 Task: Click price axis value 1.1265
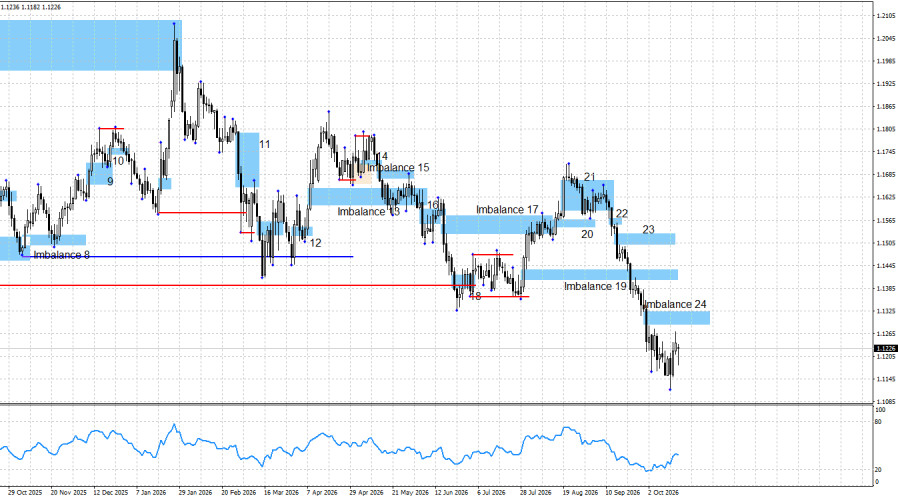[886, 334]
